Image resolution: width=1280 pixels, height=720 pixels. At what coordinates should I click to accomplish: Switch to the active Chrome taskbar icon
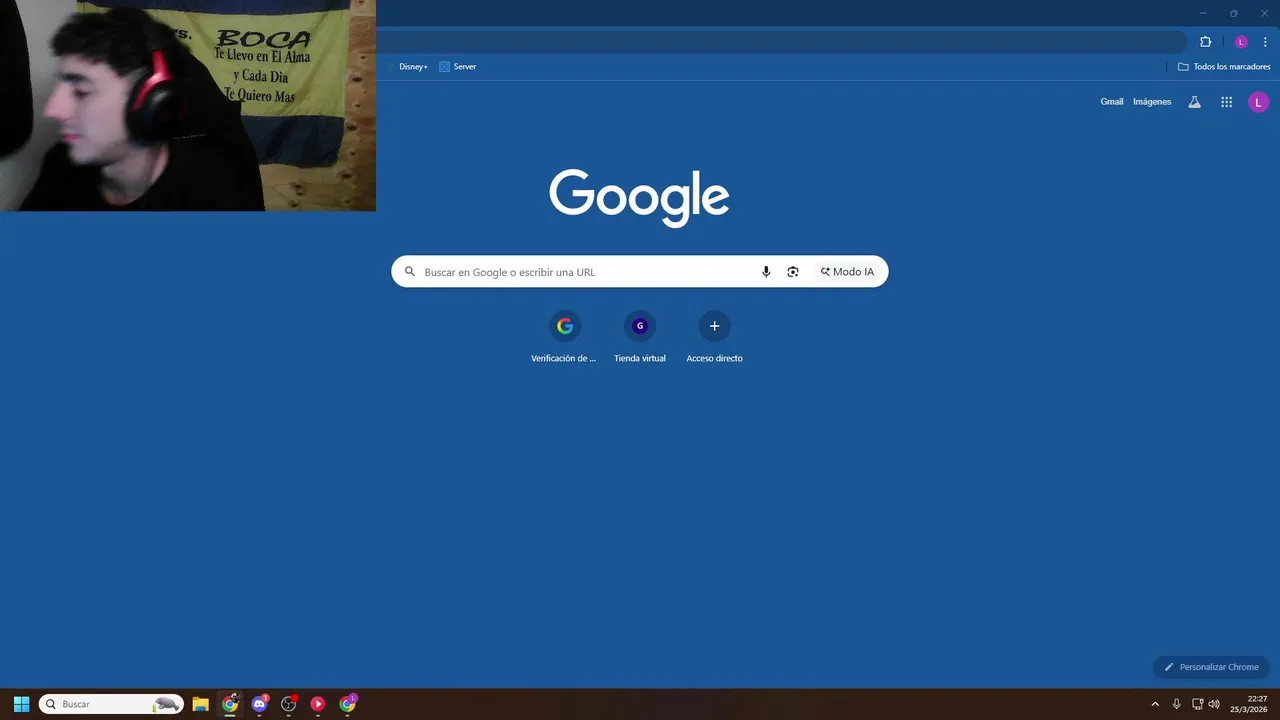click(230, 704)
